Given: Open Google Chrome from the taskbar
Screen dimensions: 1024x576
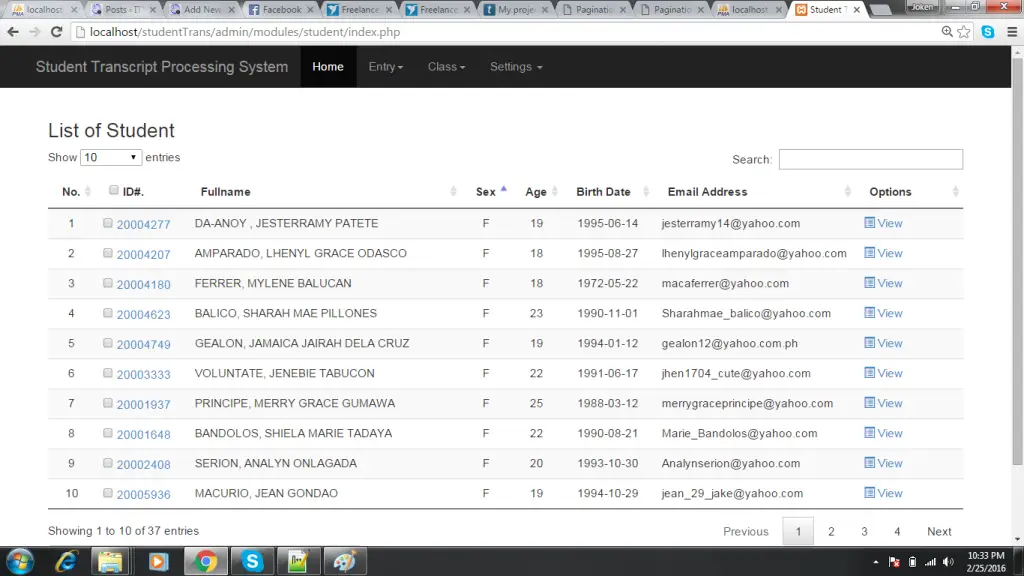Looking at the screenshot, I should pyautogui.click(x=207, y=561).
